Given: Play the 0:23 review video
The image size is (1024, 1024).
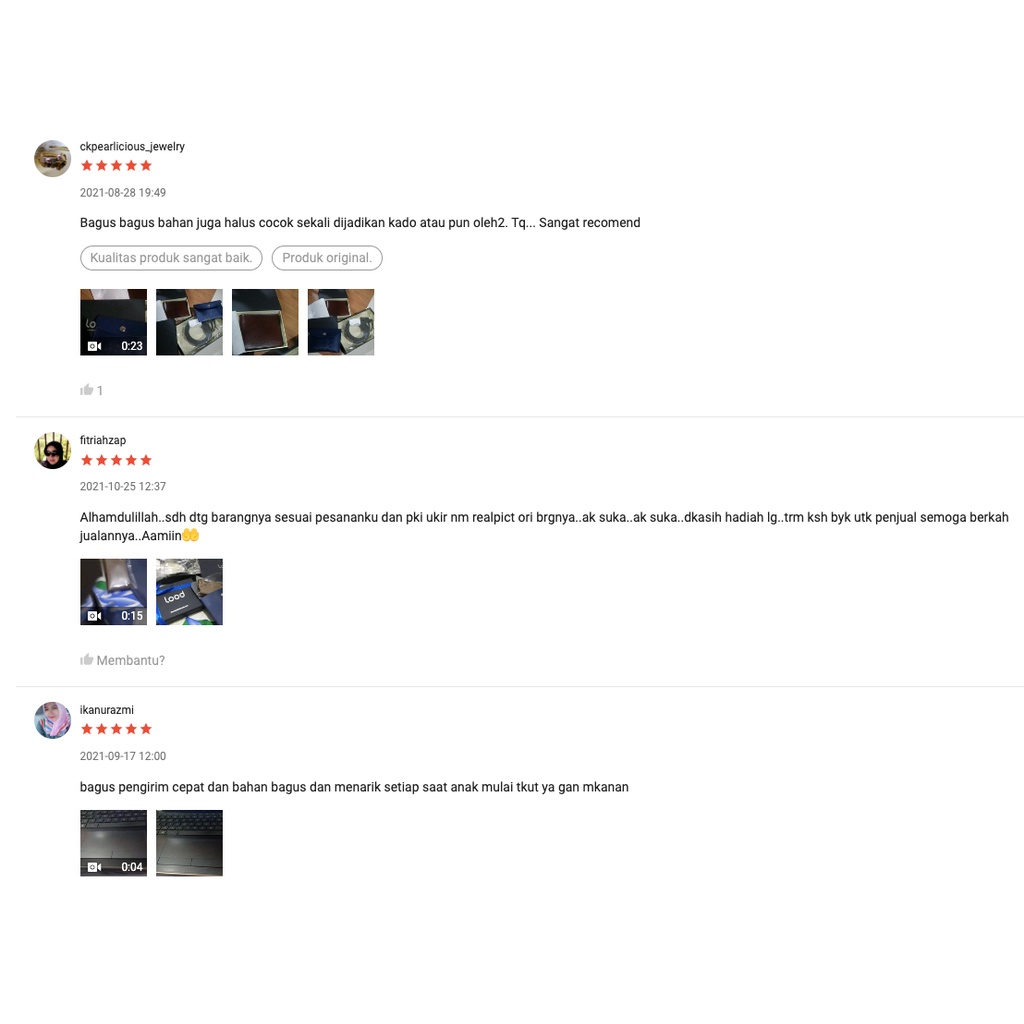Looking at the screenshot, I should tap(114, 323).
